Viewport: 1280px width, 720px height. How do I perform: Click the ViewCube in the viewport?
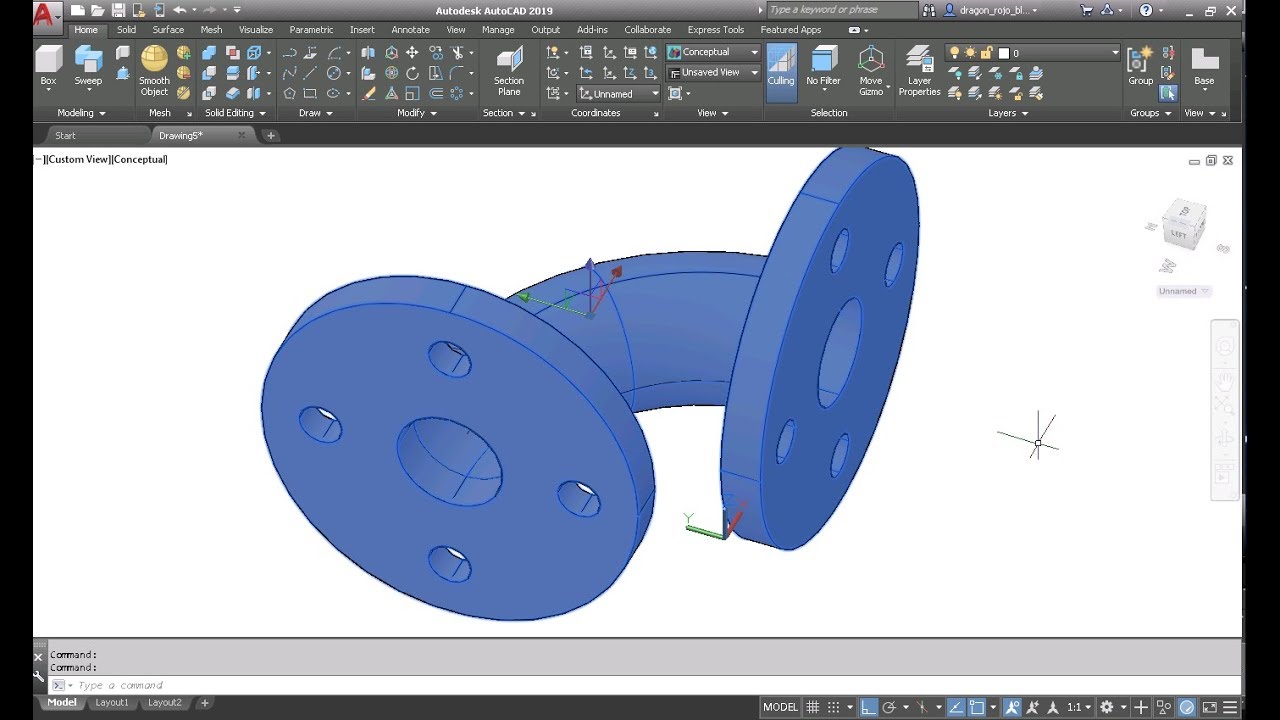click(1186, 226)
